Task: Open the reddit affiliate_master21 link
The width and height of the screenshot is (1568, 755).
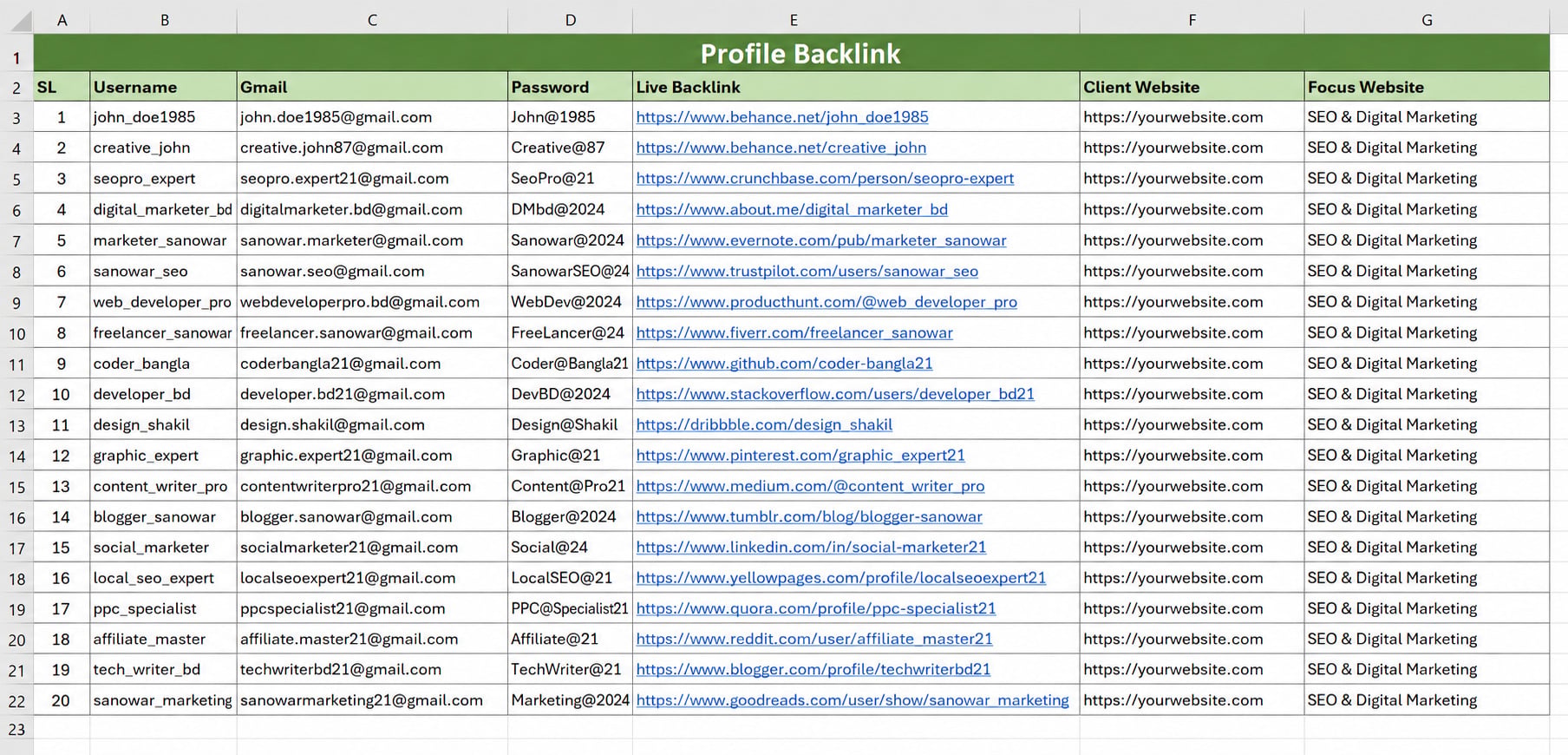Action: click(x=814, y=640)
